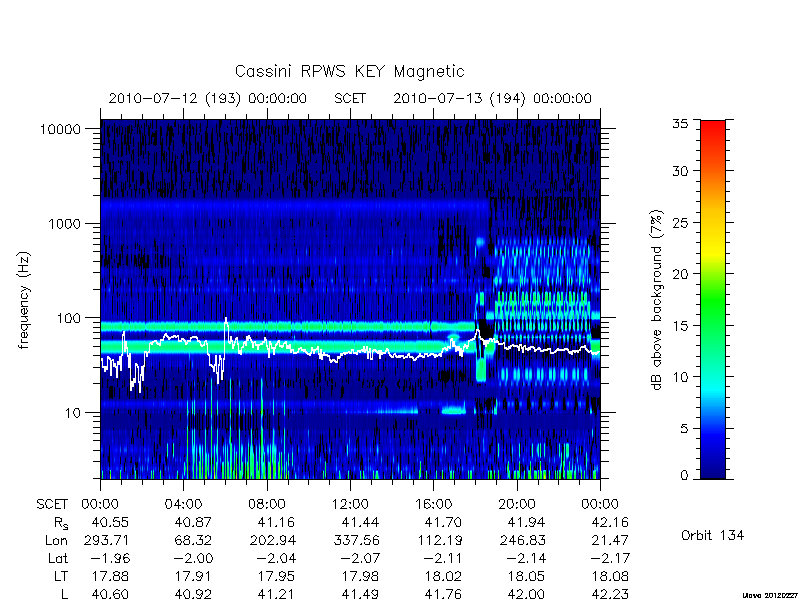Click the 35 label on the color scale
Viewport: 800px width, 600px height.
[x=680, y=123]
